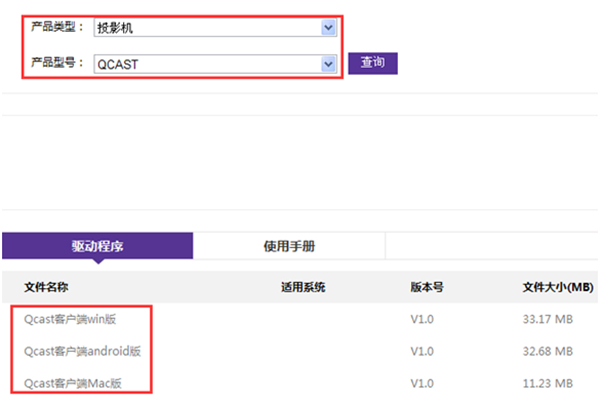Open the 产品类型 dropdown arrow
Image resolution: width=600 pixels, height=406 pixels.
pos(328,28)
